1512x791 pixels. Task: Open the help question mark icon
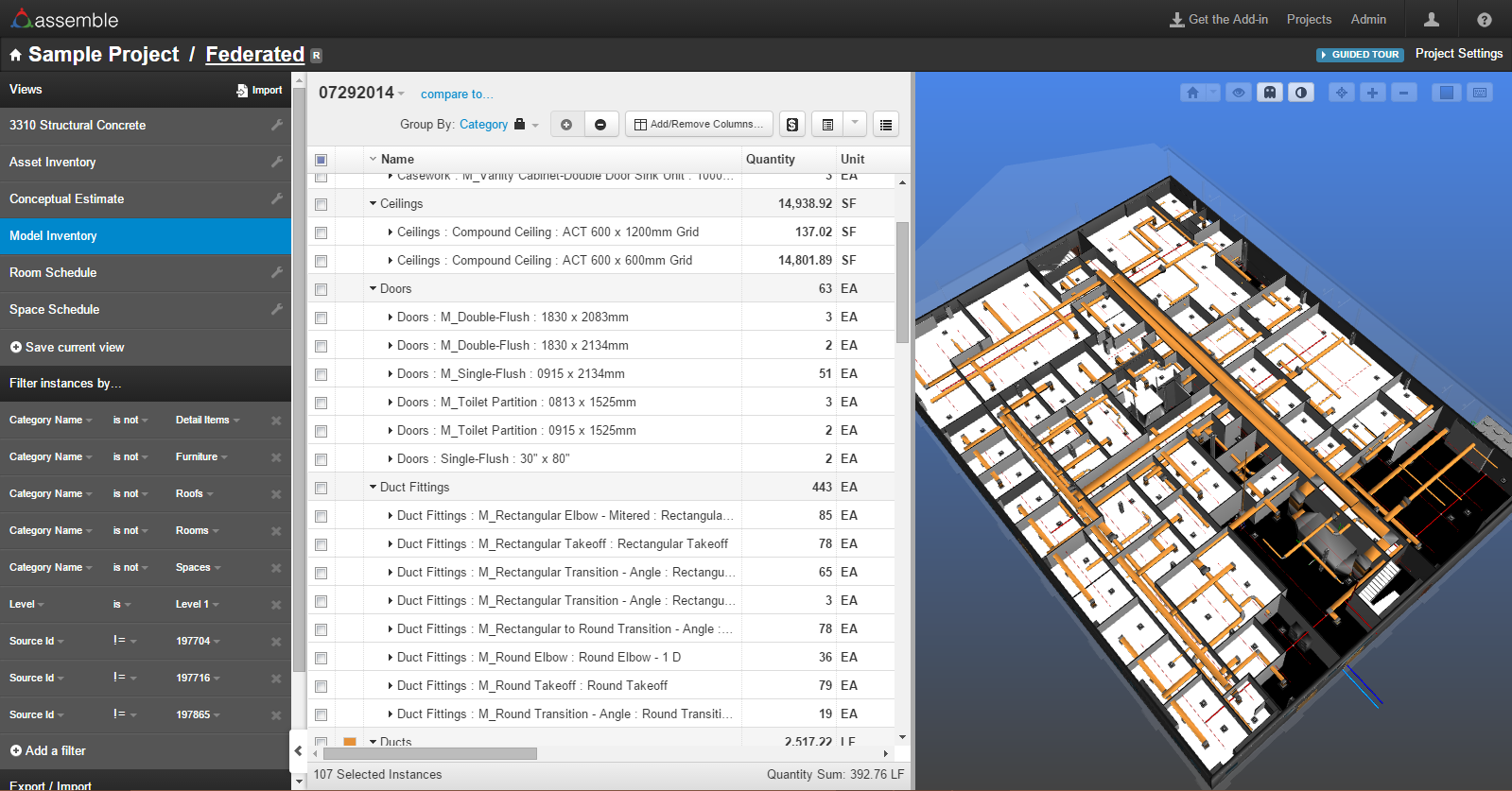(1485, 19)
